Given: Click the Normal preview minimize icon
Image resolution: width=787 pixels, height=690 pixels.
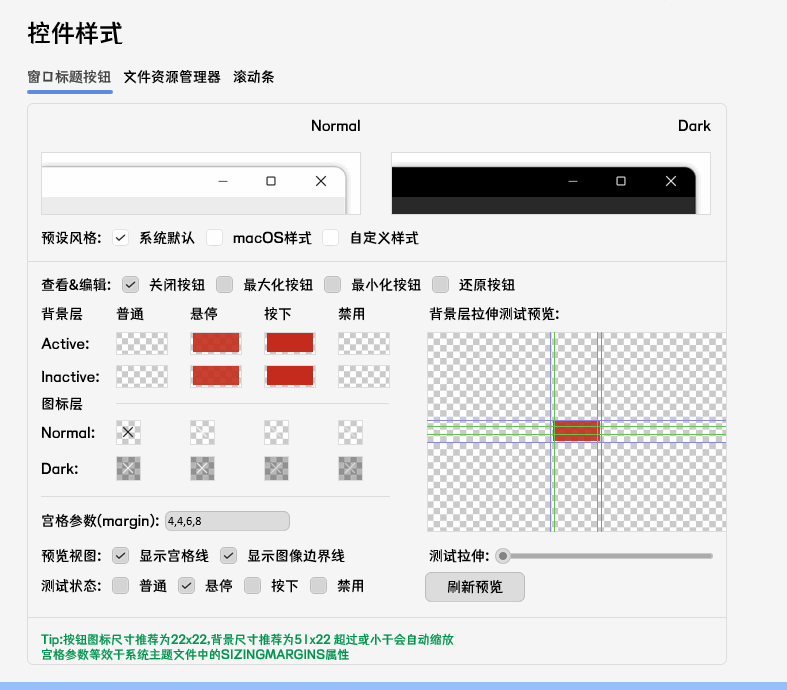Looking at the screenshot, I should coord(223,181).
